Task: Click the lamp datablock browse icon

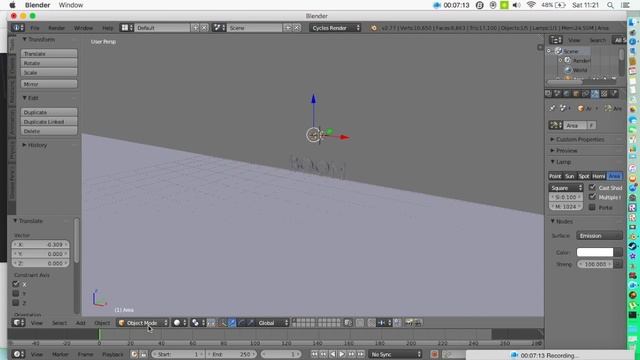Action: [556, 125]
